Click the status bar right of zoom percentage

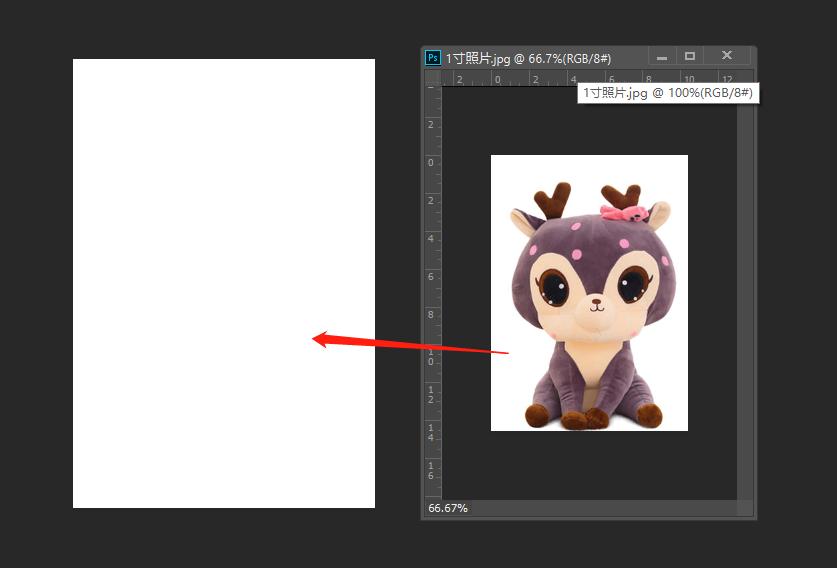click(x=600, y=509)
